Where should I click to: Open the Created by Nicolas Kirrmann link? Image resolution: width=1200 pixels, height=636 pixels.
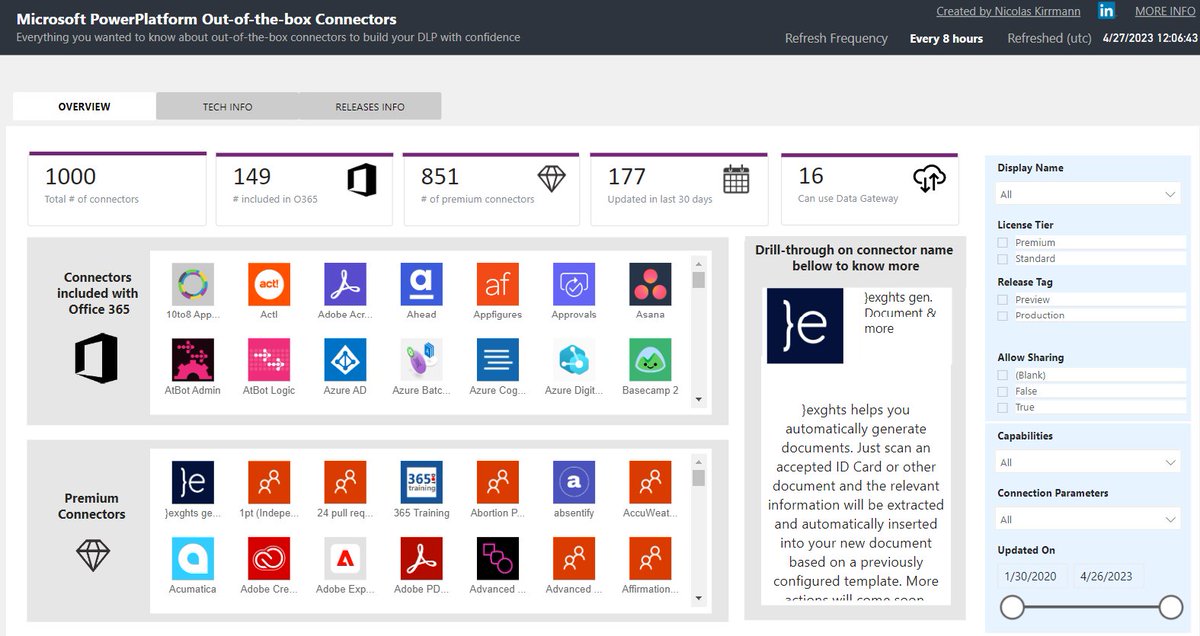pos(1008,11)
